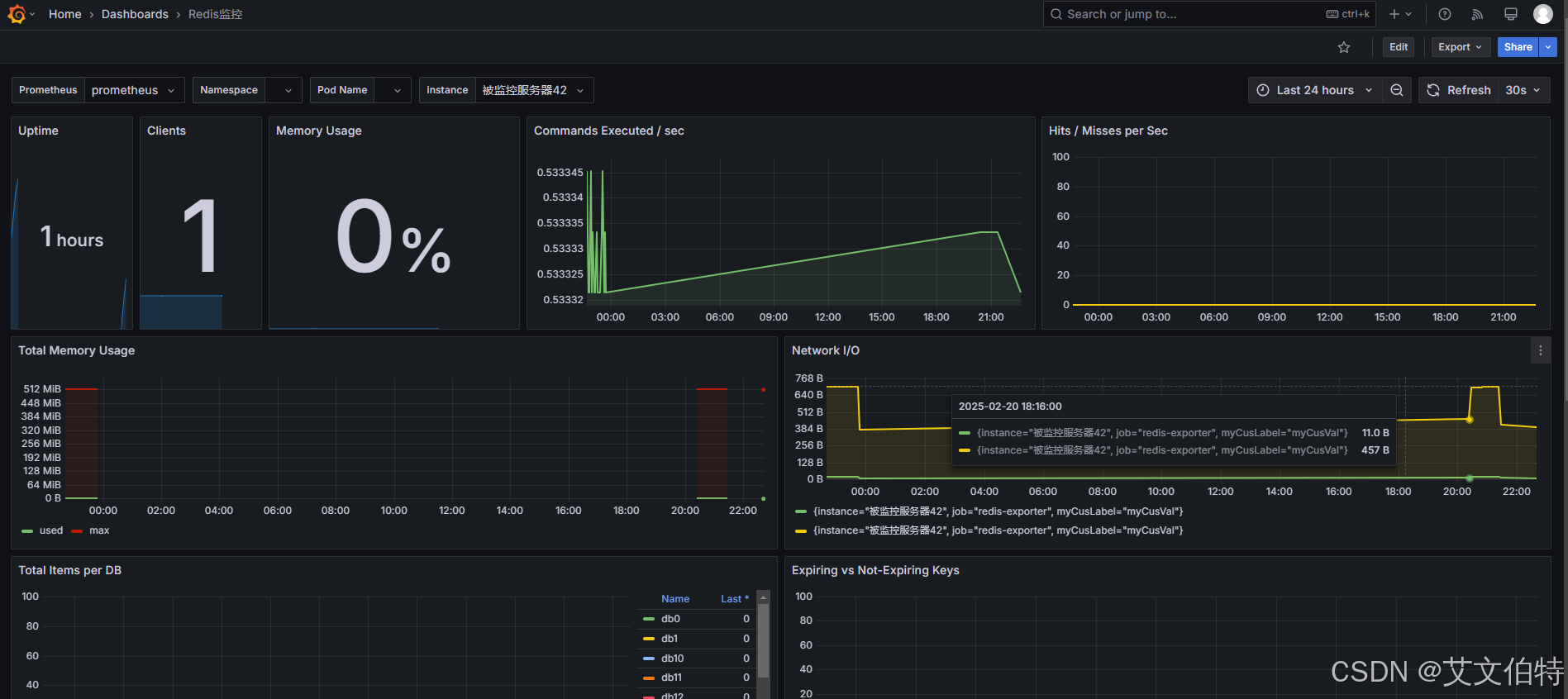Image resolution: width=1568 pixels, height=699 pixels.
Task: Open the Last 24 hours time picker
Action: coord(1315,90)
